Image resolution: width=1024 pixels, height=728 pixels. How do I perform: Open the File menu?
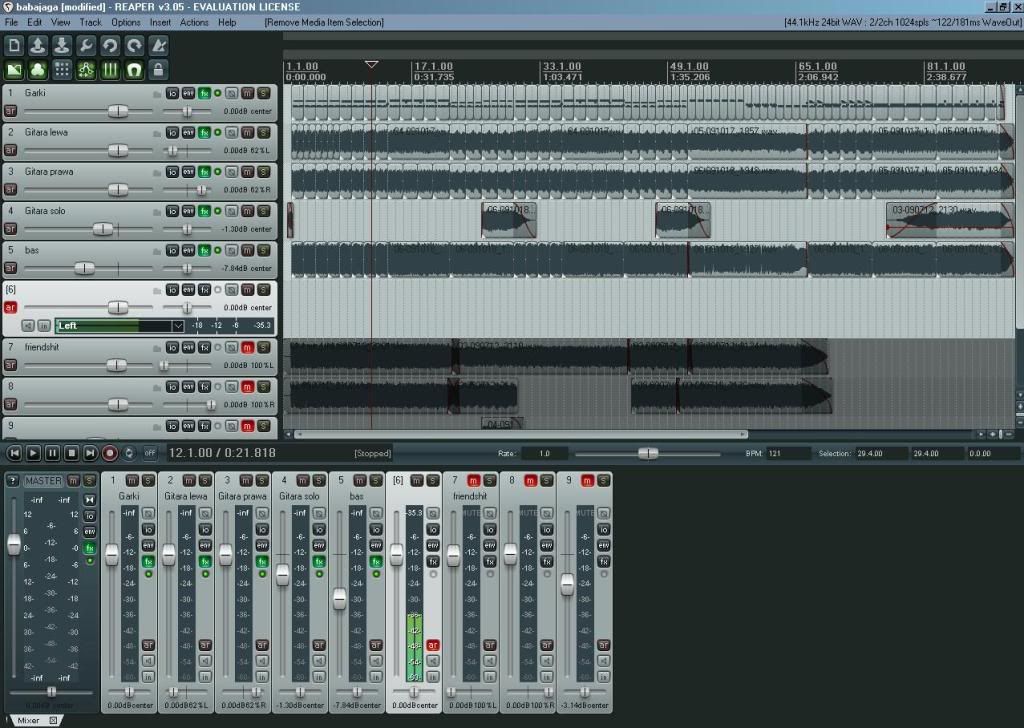click(11, 22)
